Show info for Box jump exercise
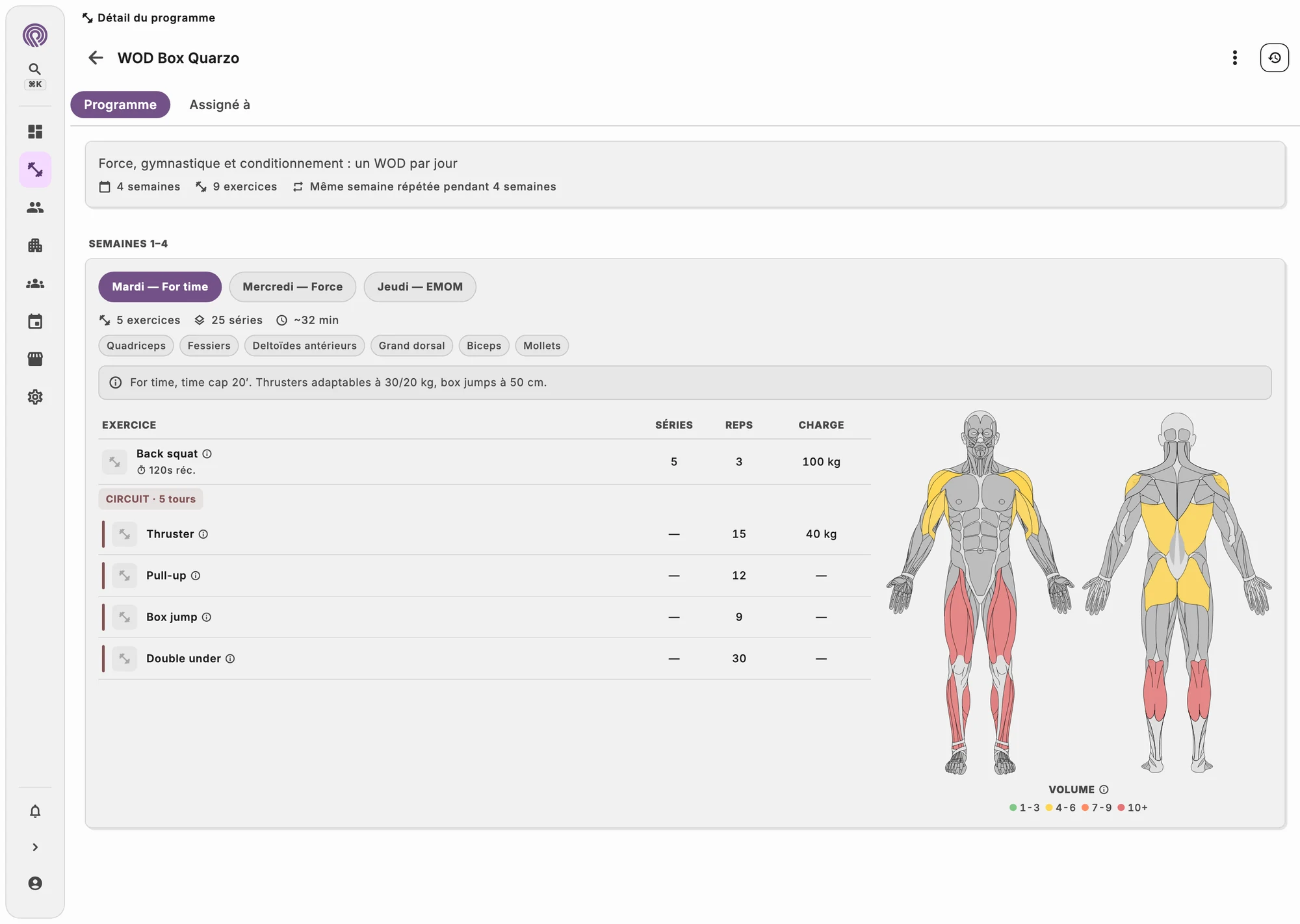The image size is (1300, 924). click(x=207, y=617)
